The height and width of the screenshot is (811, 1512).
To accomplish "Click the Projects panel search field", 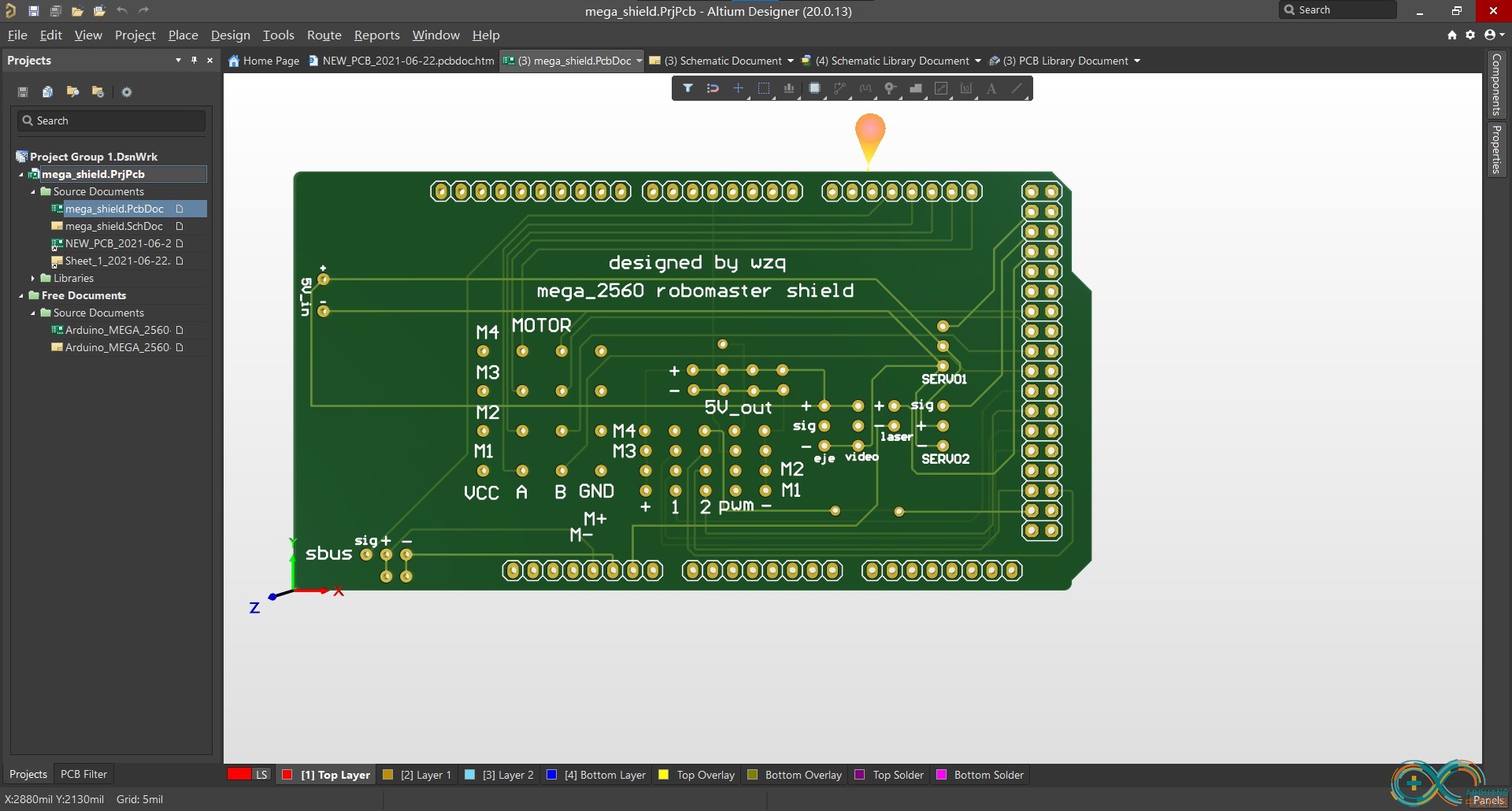I will click(111, 120).
